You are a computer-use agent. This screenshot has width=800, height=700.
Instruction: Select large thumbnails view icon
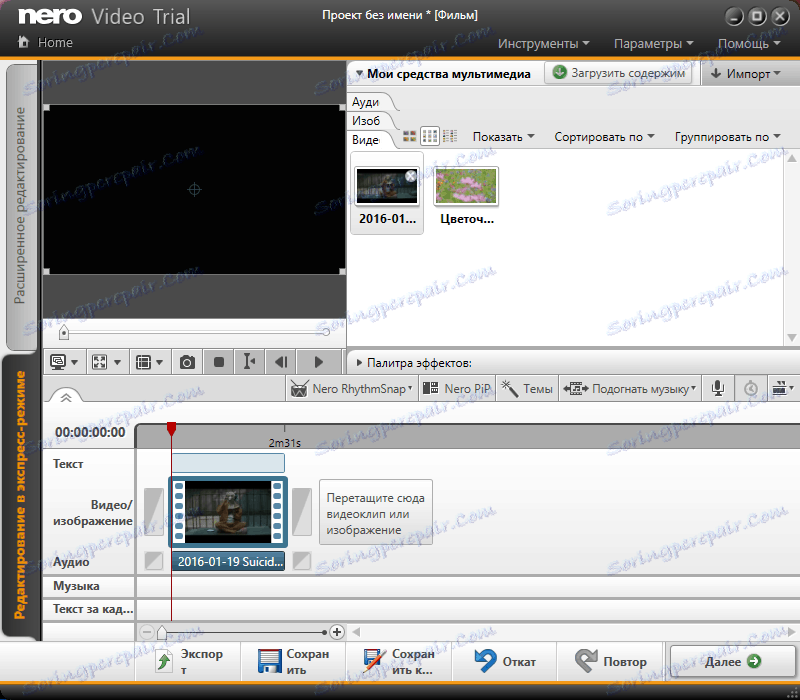tap(409, 136)
